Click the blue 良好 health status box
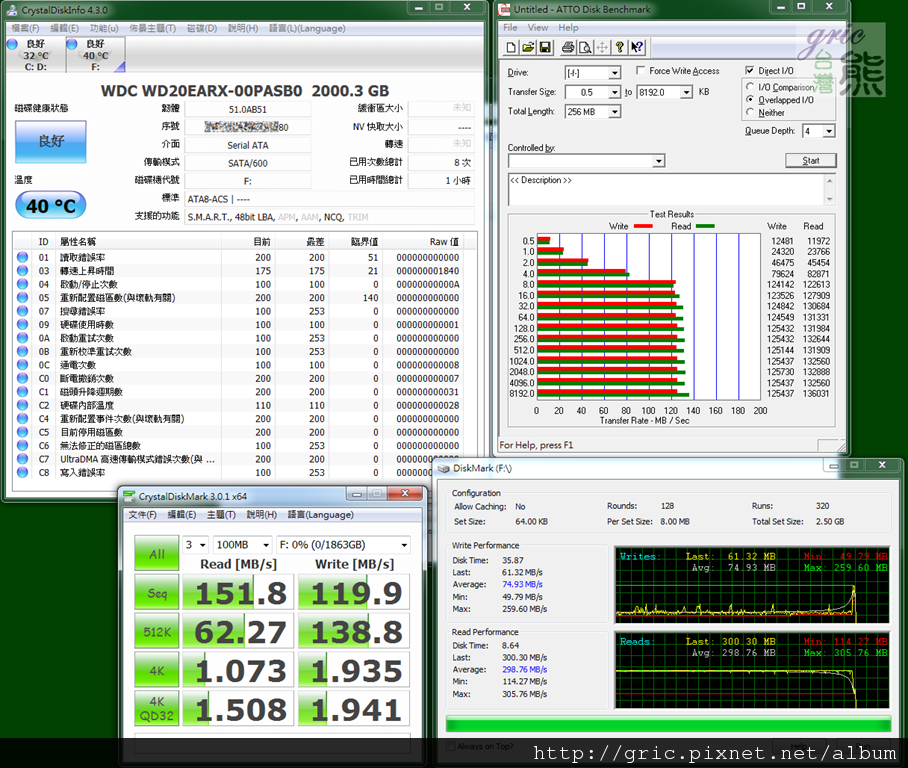908x768 pixels. pyautogui.click(x=50, y=142)
